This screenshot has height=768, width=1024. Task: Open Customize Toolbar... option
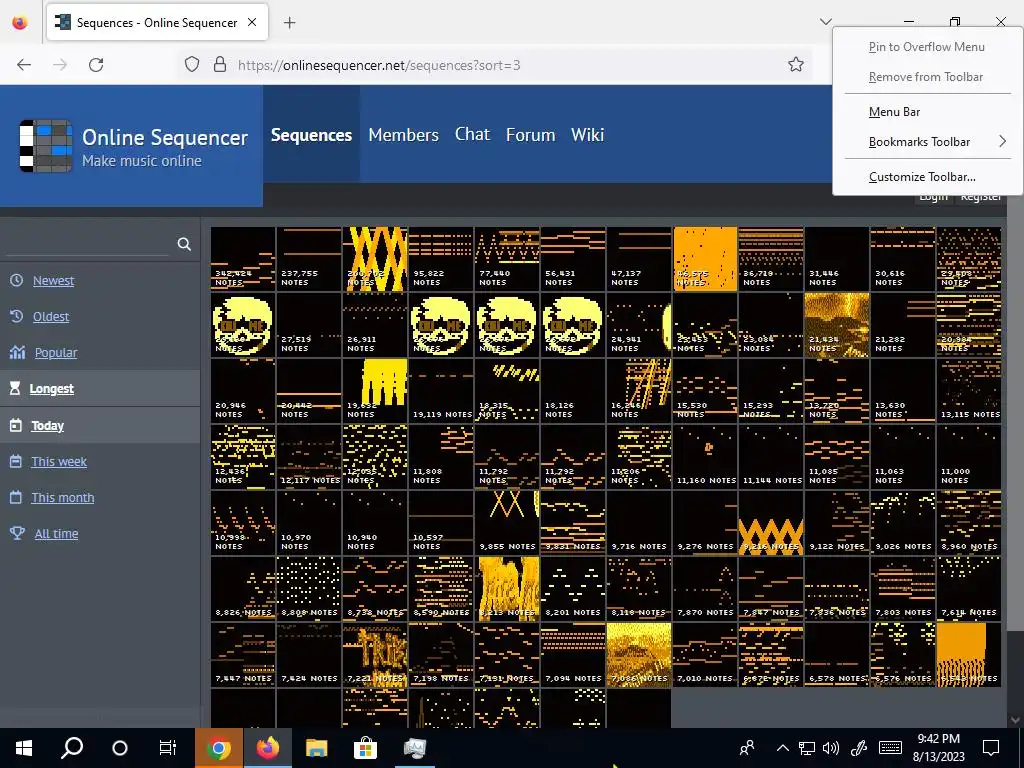click(x=921, y=177)
